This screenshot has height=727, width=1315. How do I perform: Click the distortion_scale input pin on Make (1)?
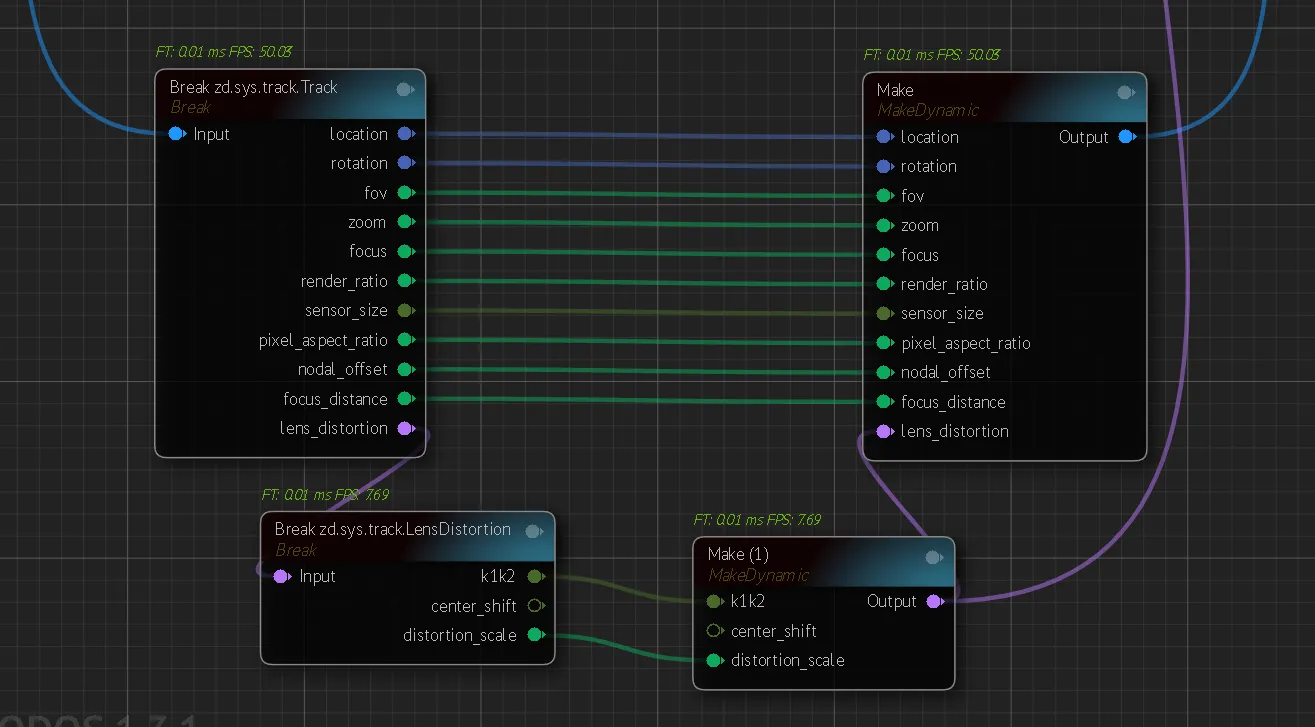pos(714,661)
